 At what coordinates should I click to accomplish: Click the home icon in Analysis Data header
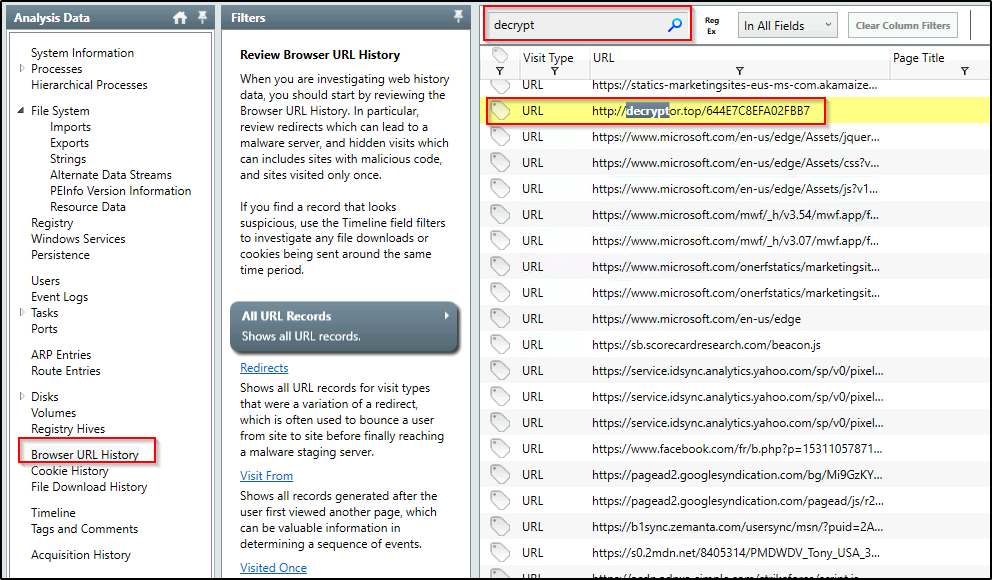(x=180, y=18)
